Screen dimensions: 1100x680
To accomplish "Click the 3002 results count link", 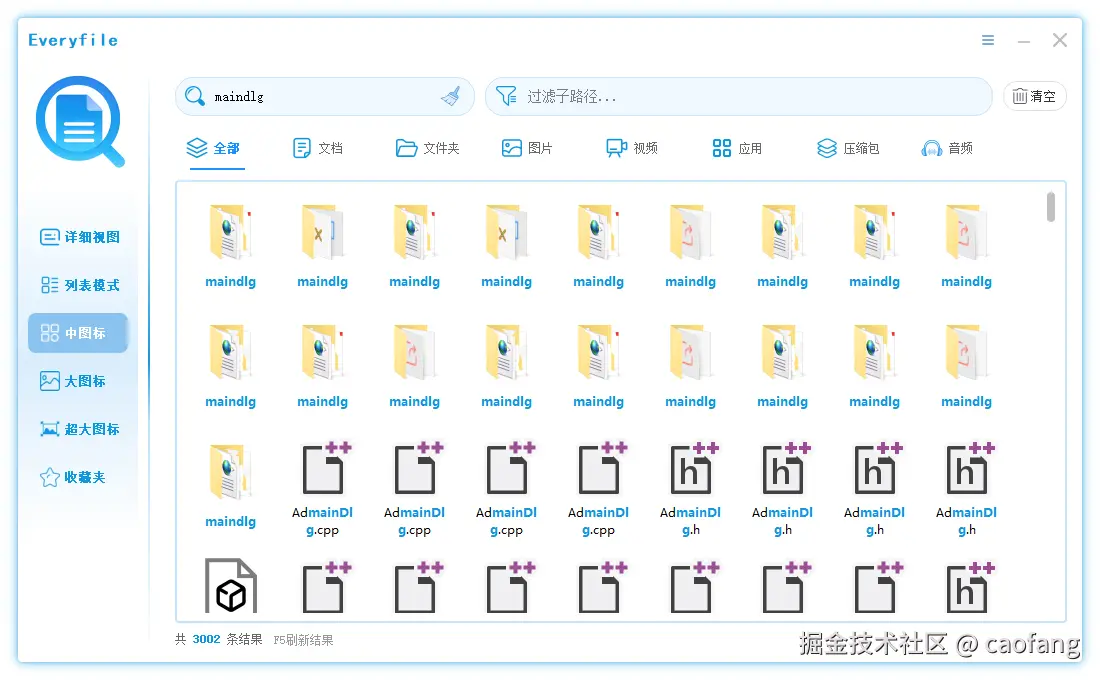I will click(205, 639).
